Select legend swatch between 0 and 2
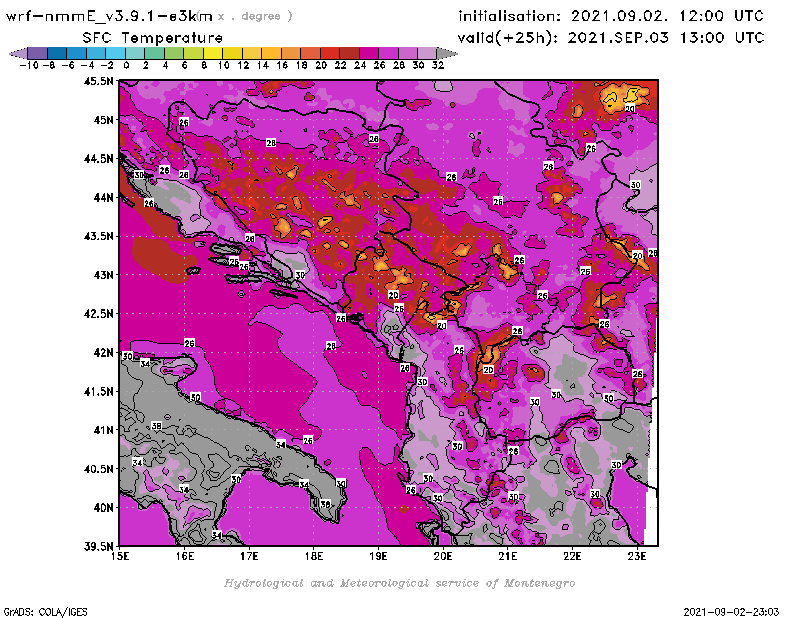800x618 pixels. click(135, 53)
